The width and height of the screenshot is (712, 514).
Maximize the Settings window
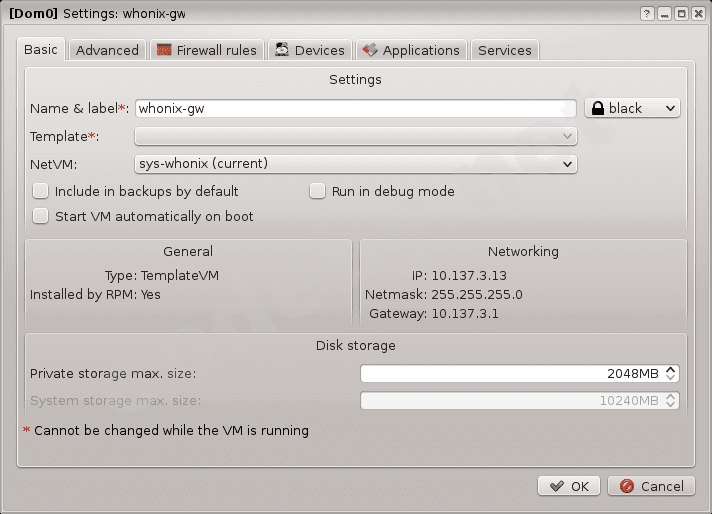click(x=682, y=14)
